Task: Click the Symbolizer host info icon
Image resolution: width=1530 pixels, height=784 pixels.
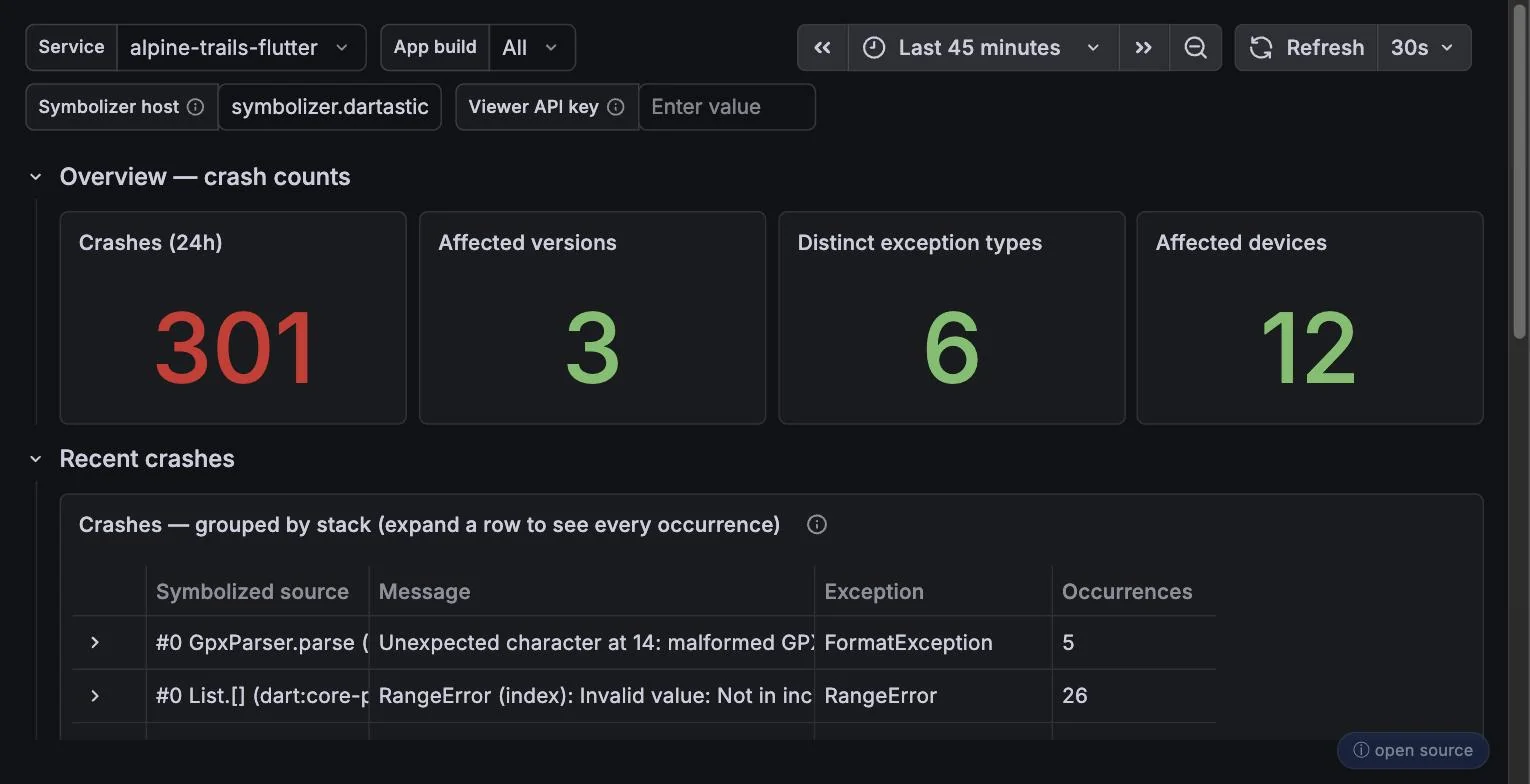Action: 196,107
